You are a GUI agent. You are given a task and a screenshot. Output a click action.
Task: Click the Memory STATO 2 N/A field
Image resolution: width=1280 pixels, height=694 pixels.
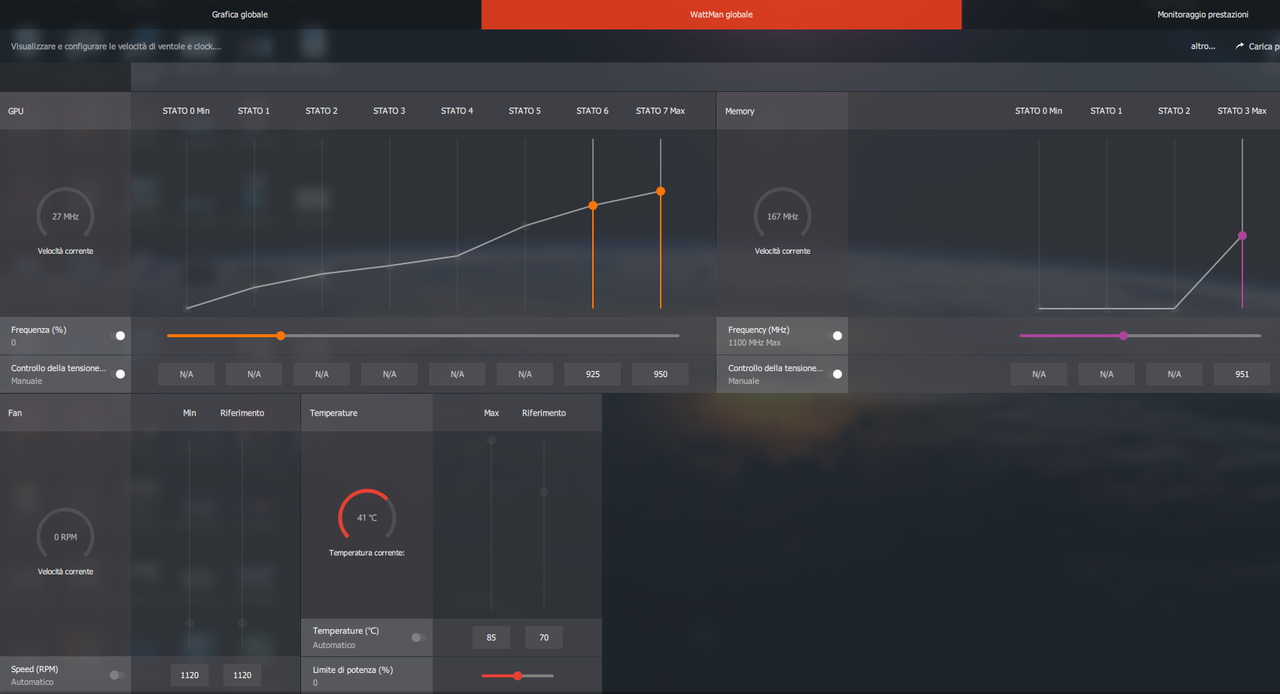[1174, 374]
